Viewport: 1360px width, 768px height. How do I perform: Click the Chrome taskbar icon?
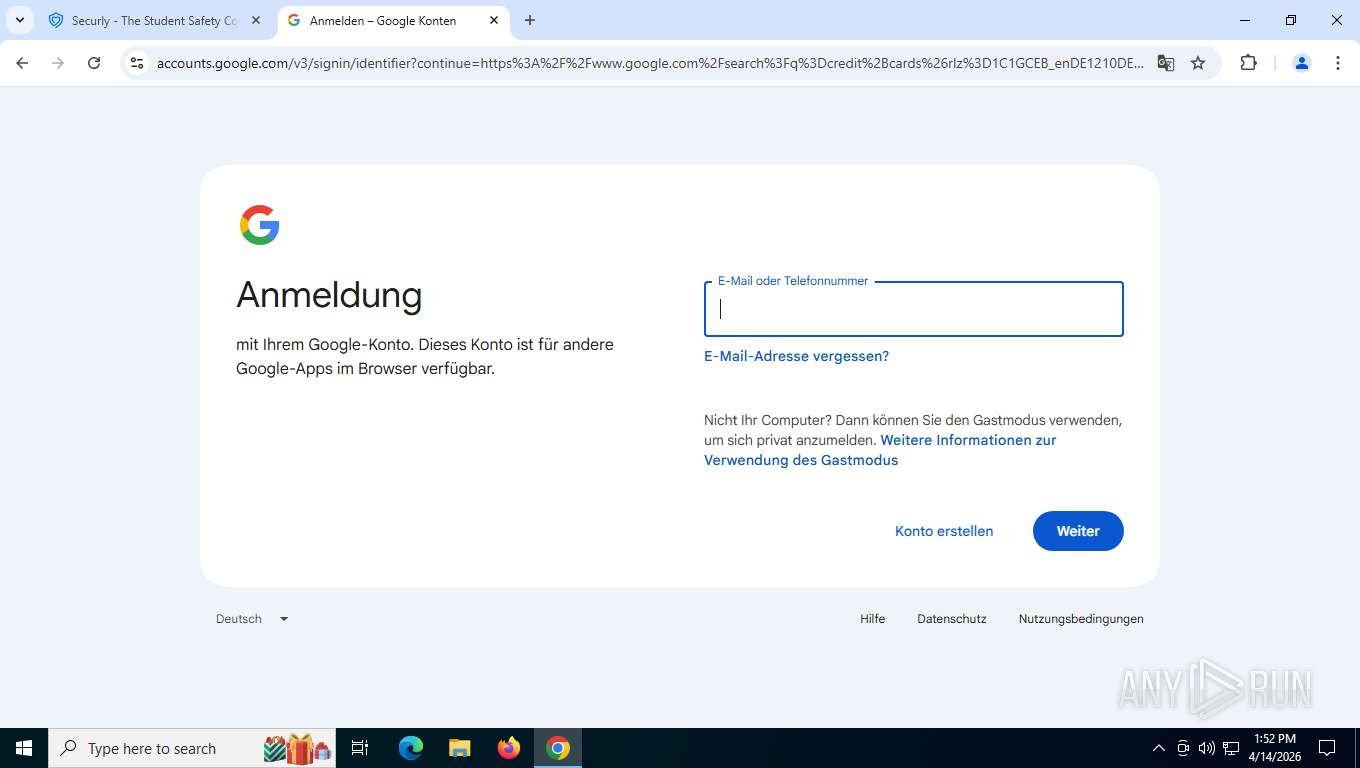[558, 748]
